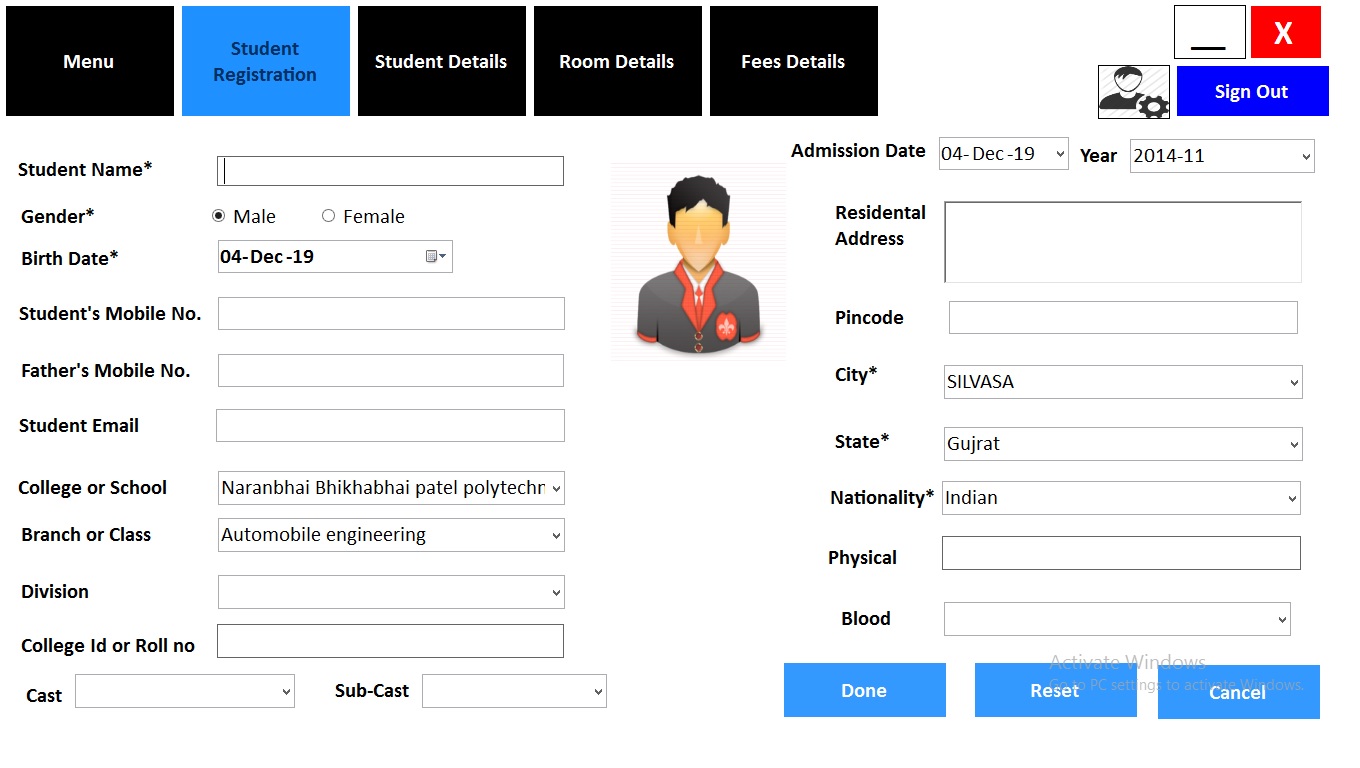Open the Fees Details tab
This screenshot has width=1360, height=768.
pyautogui.click(x=793, y=61)
